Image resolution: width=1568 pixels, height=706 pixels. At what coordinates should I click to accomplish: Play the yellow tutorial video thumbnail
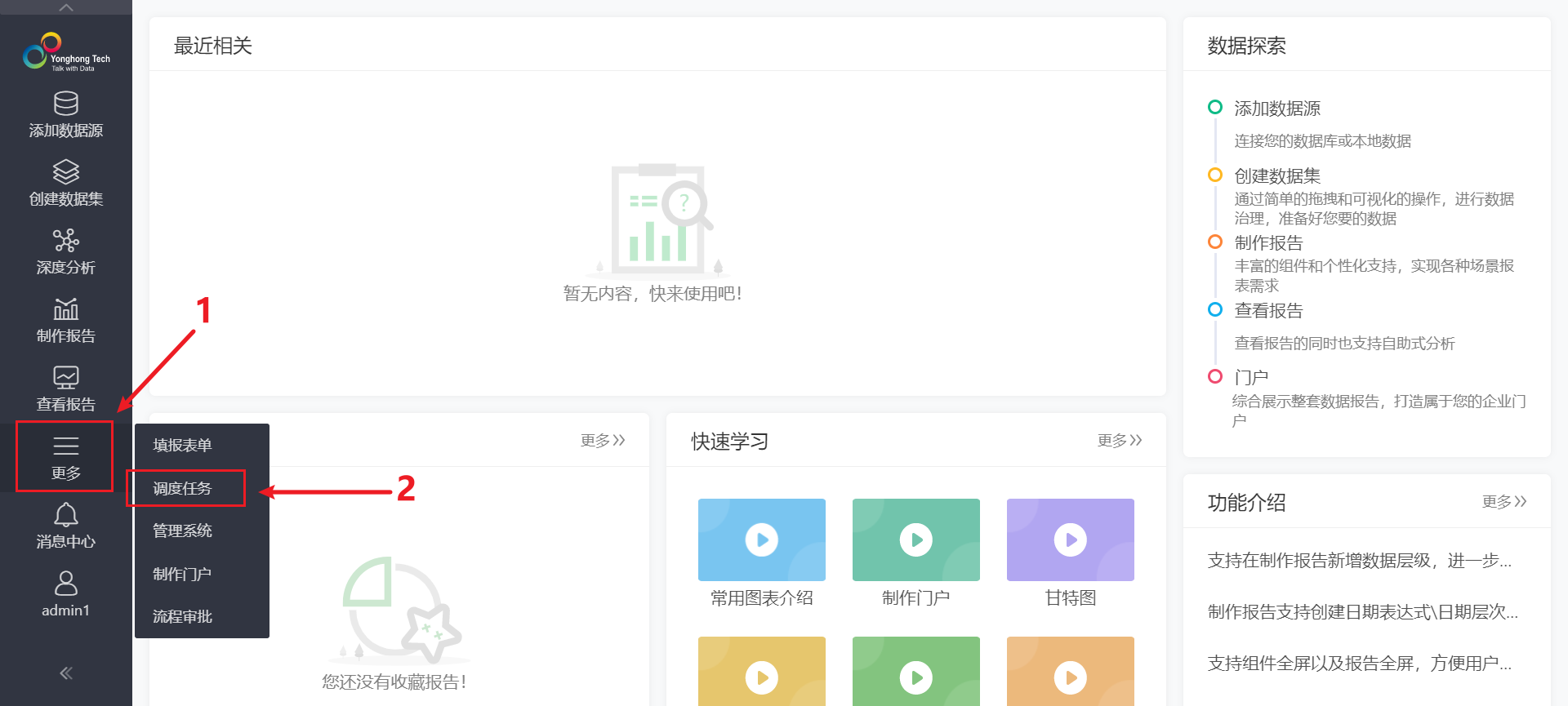[762, 672]
